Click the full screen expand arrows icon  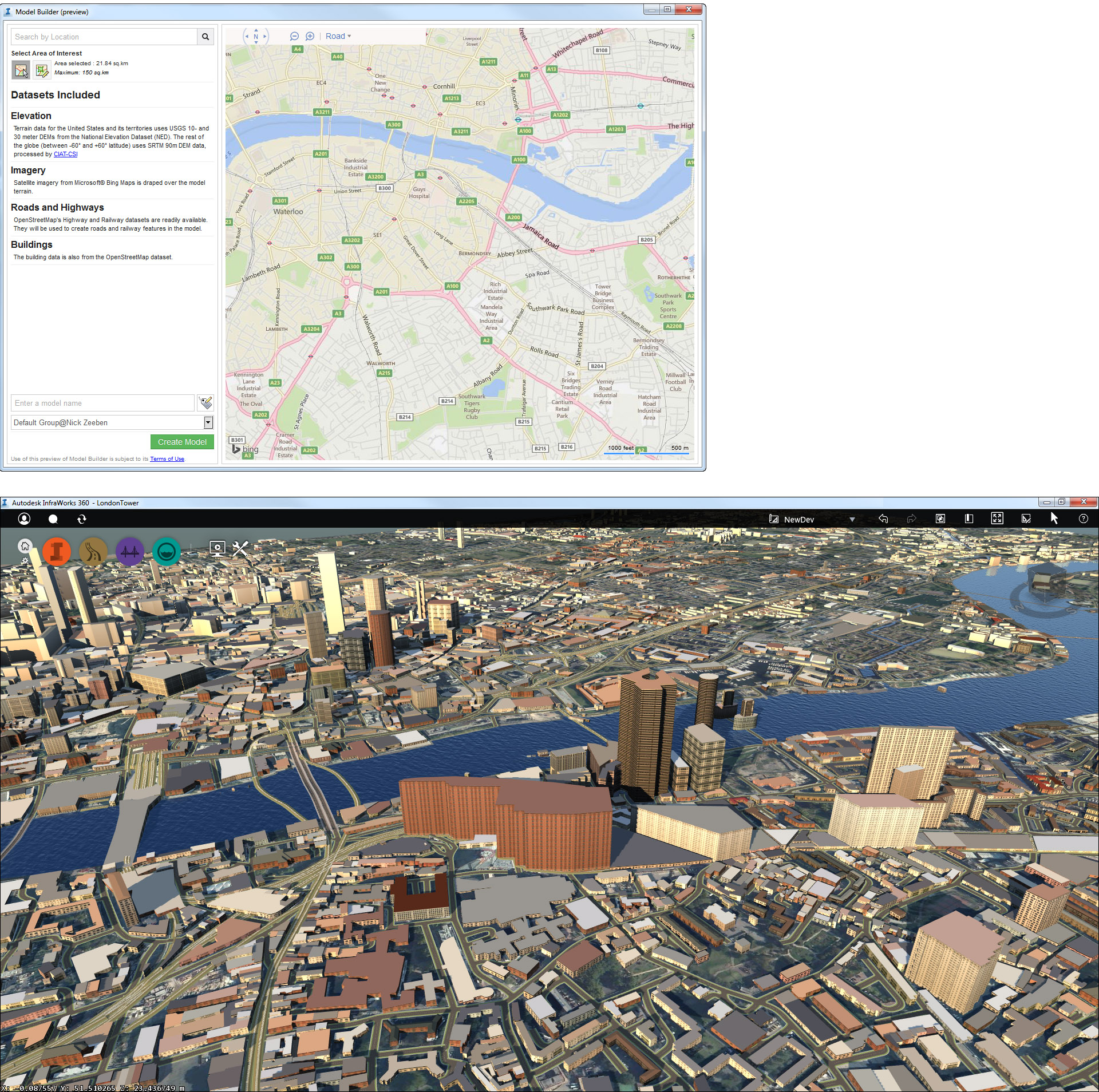pyautogui.click(x=997, y=519)
